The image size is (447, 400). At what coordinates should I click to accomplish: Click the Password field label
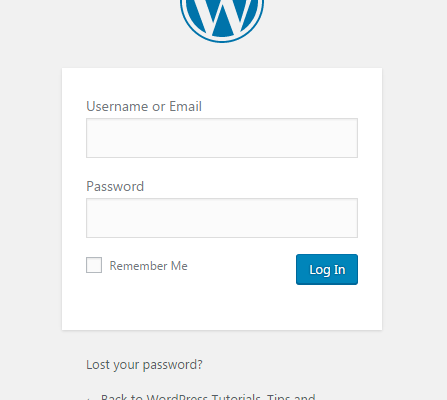click(115, 186)
